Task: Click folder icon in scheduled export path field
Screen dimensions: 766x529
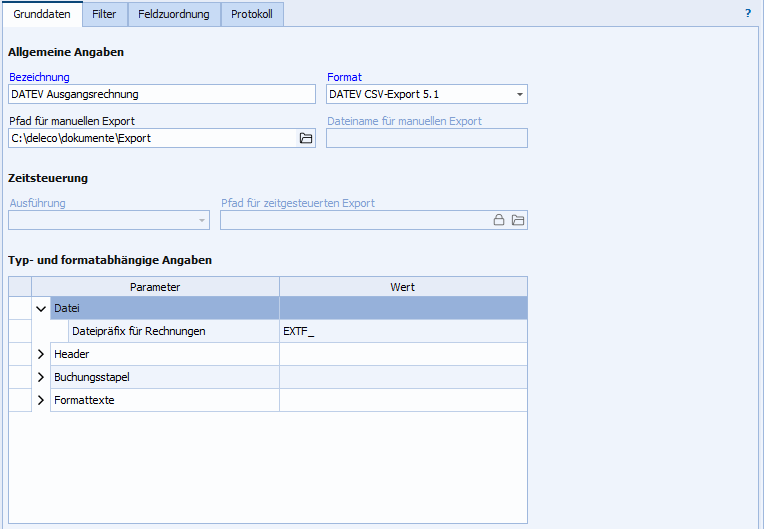Action: click(x=518, y=220)
